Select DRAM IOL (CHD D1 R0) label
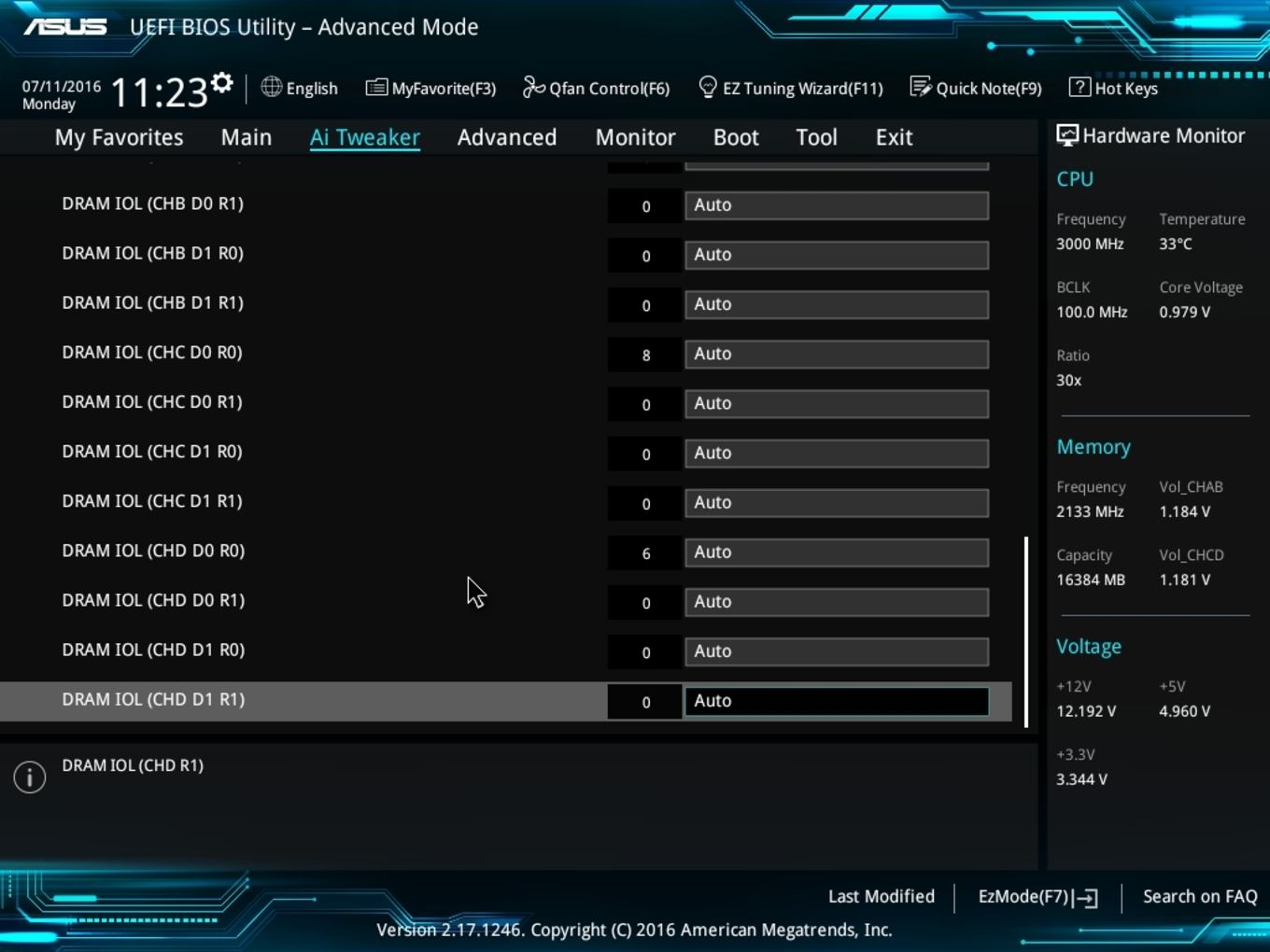 coord(153,649)
